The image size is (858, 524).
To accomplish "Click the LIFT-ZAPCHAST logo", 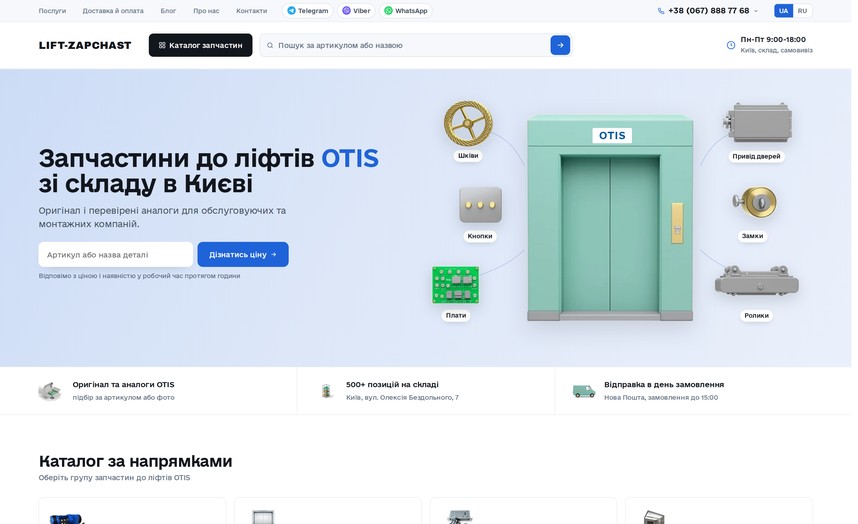I will click(x=85, y=45).
